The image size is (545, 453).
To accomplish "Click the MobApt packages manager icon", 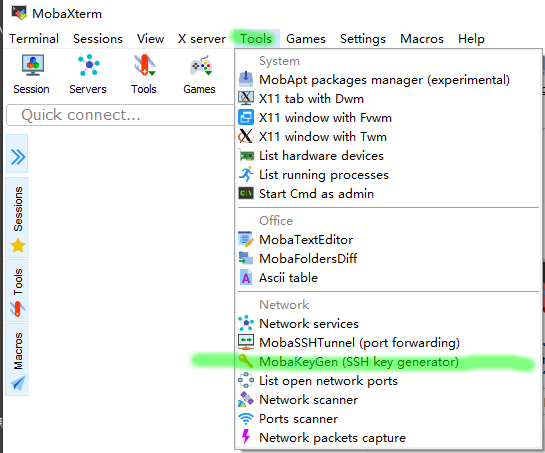I will pos(246,80).
